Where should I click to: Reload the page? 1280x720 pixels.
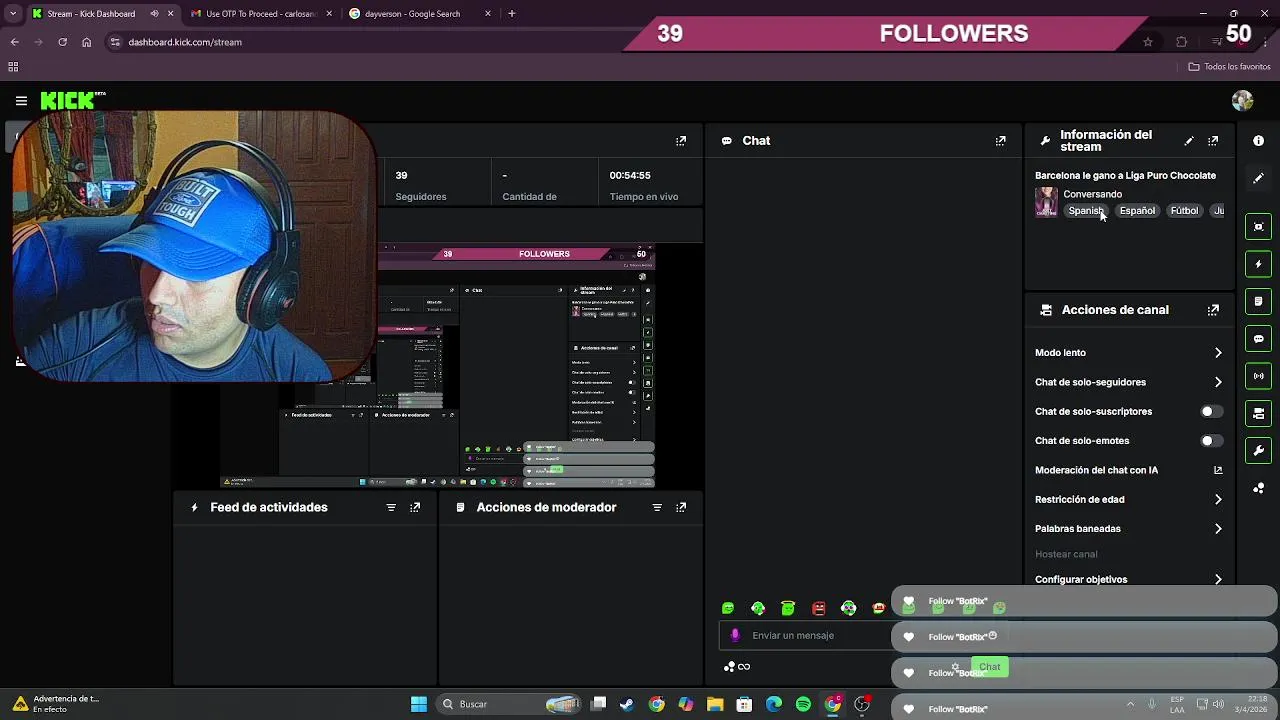pyautogui.click(x=62, y=42)
